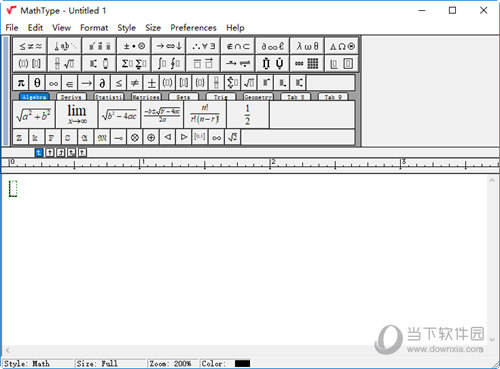500x369 pixels.
Task: Open the operator symbols palette (±•⊗)
Action: (x=134, y=46)
